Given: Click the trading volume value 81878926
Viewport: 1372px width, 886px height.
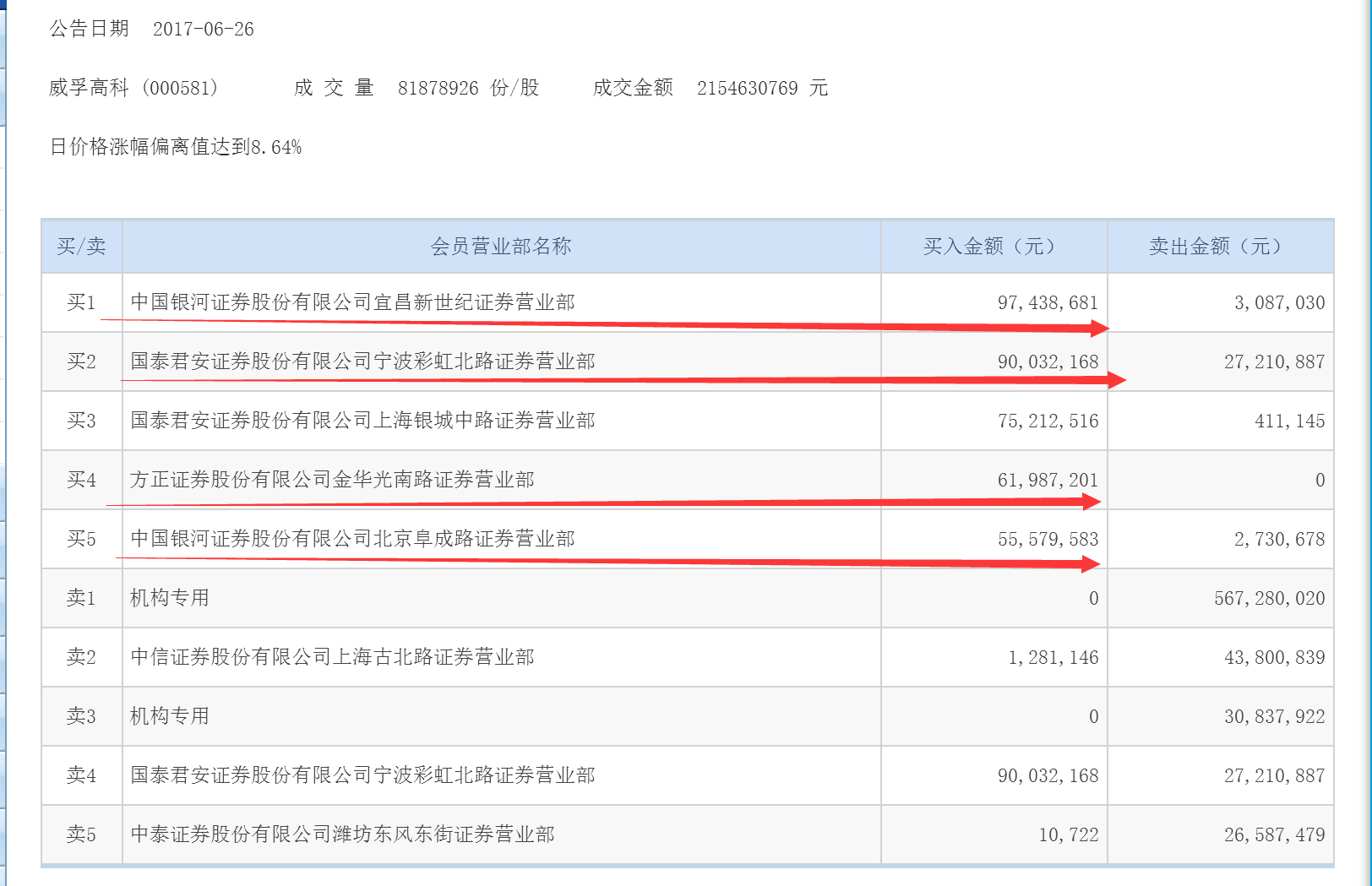Looking at the screenshot, I should (438, 88).
